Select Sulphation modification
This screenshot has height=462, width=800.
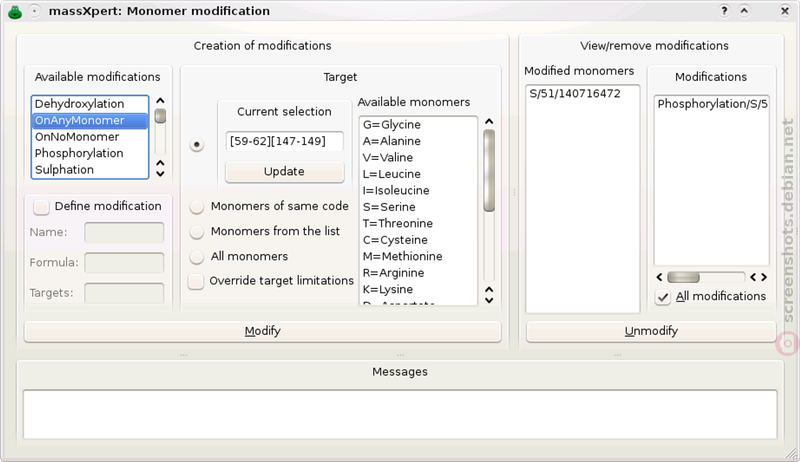point(90,169)
